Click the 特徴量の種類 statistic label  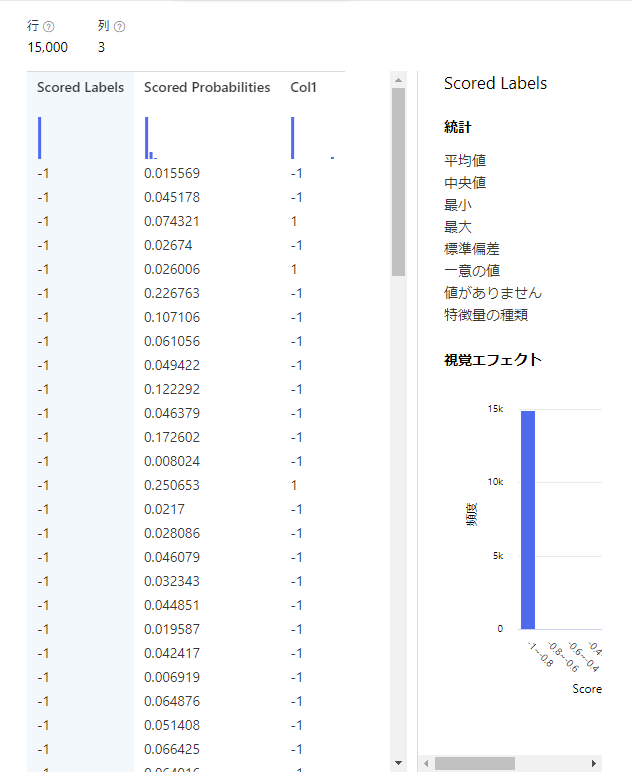click(x=486, y=315)
